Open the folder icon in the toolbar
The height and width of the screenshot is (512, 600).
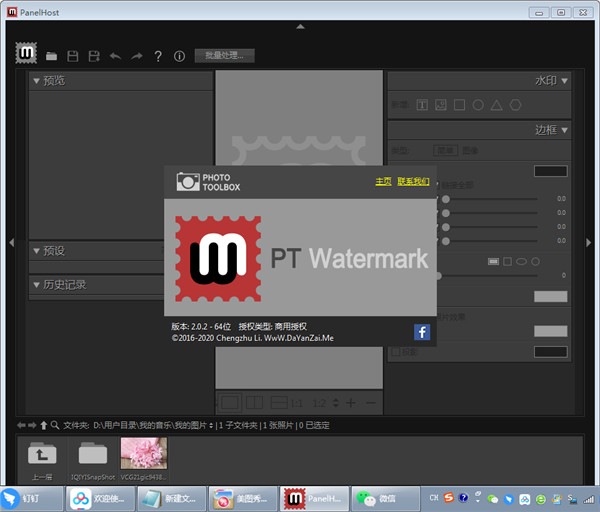(x=51, y=56)
